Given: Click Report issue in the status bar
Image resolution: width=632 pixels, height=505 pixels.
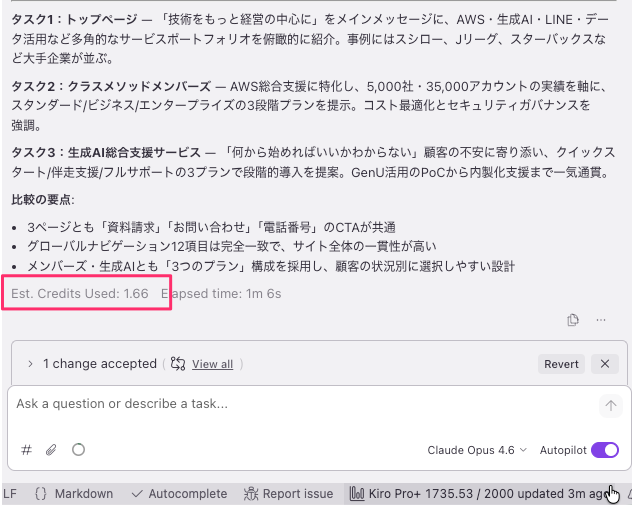Looking at the screenshot, I should (x=289, y=493).
